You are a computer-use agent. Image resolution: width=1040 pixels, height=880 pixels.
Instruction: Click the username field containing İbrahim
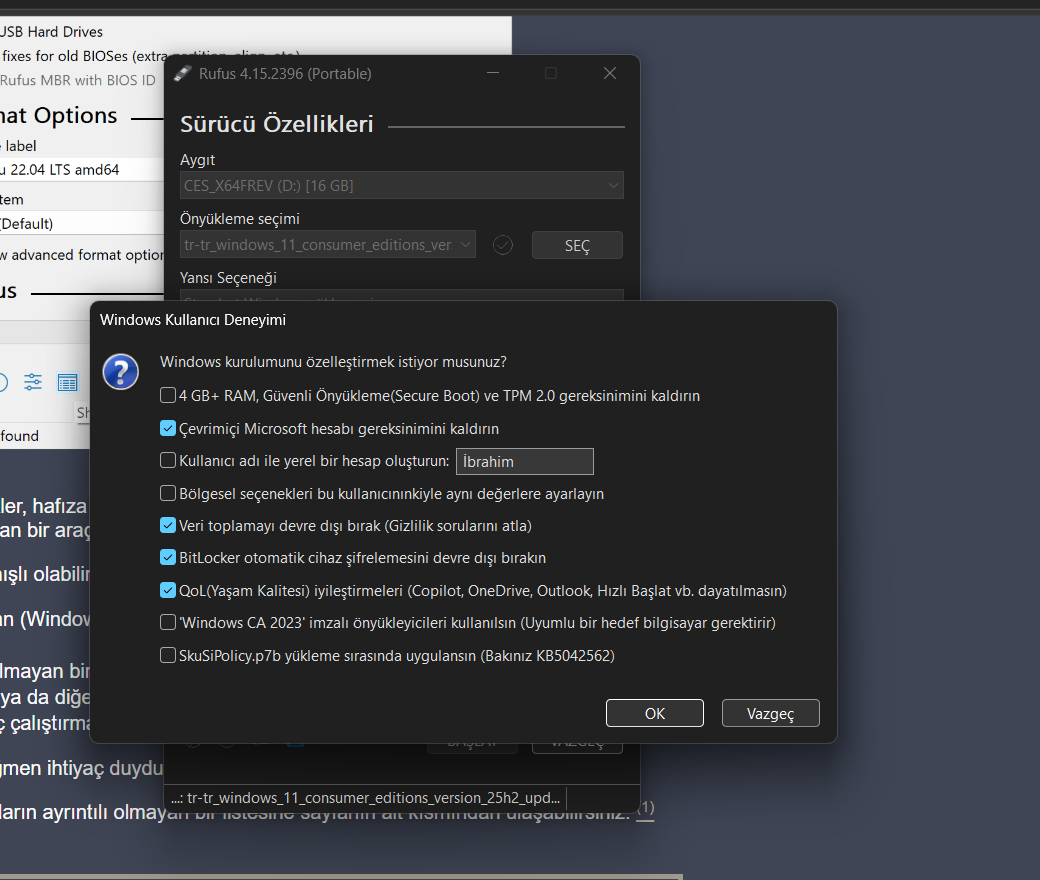[525, 462]
